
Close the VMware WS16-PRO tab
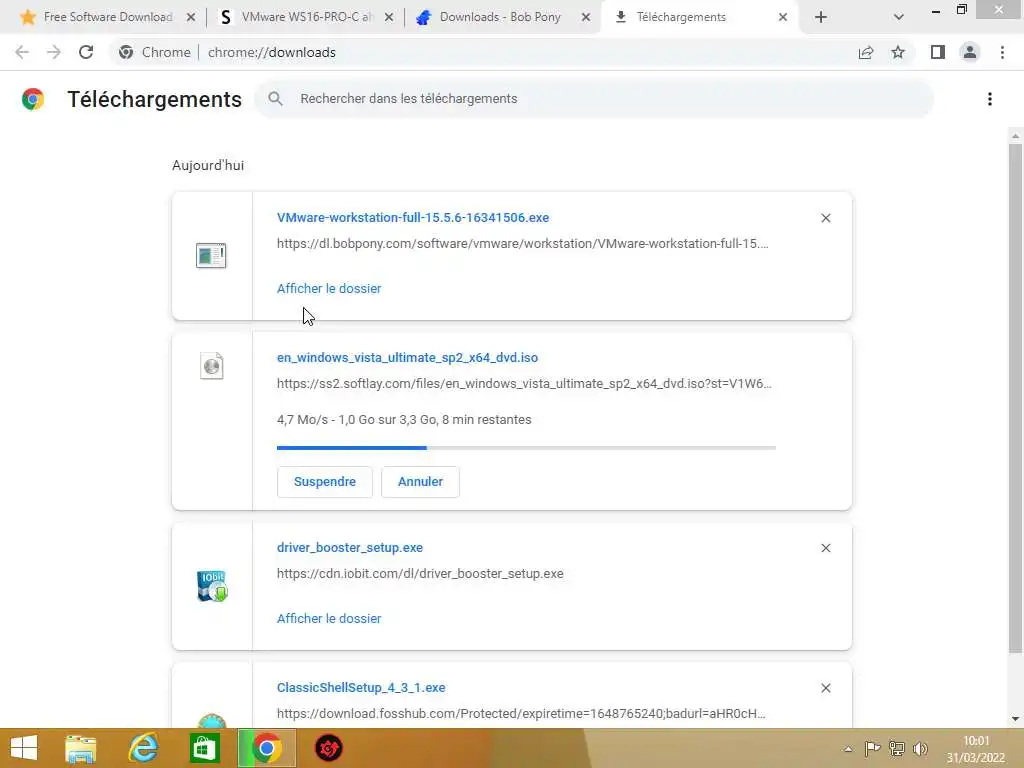pos(389,18)
